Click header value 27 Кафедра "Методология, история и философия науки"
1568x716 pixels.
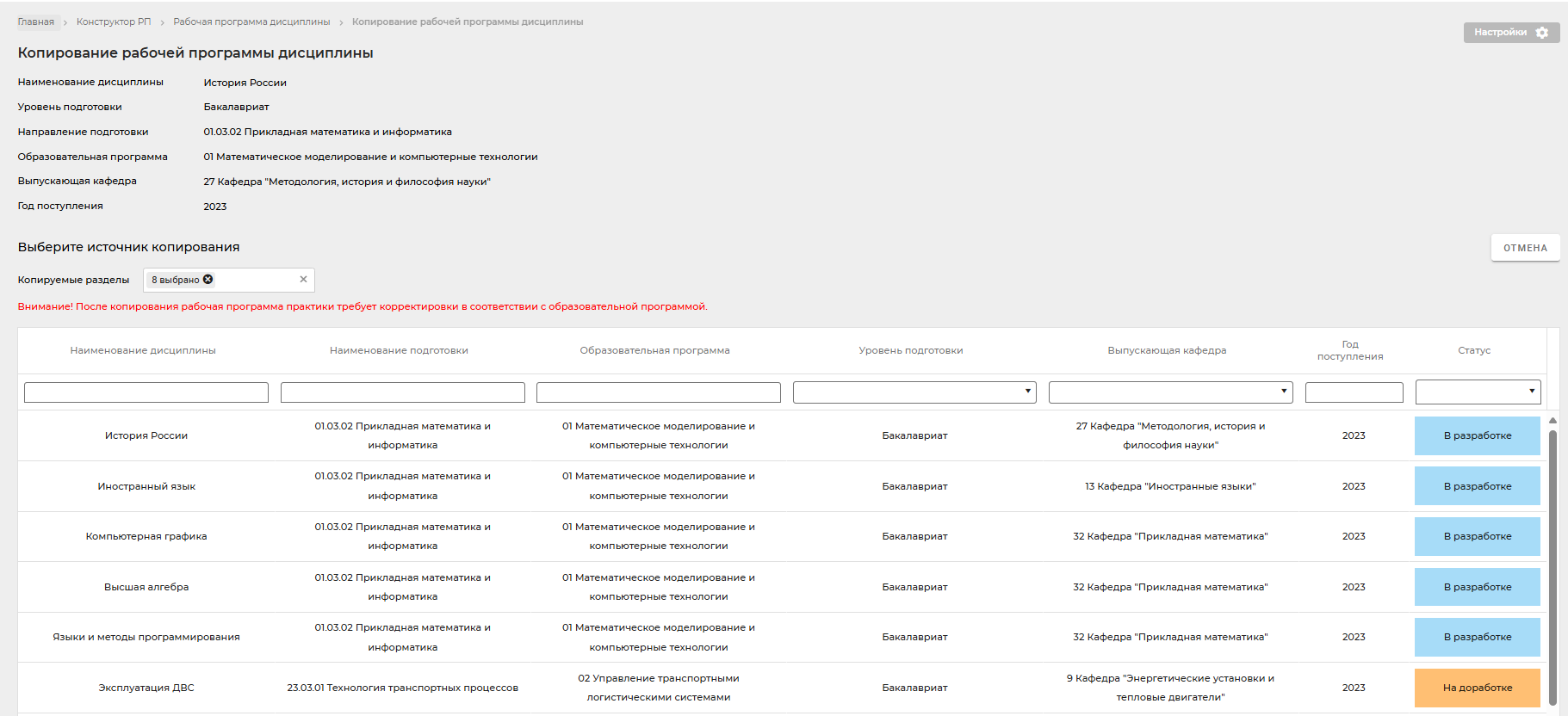(347, 182)
